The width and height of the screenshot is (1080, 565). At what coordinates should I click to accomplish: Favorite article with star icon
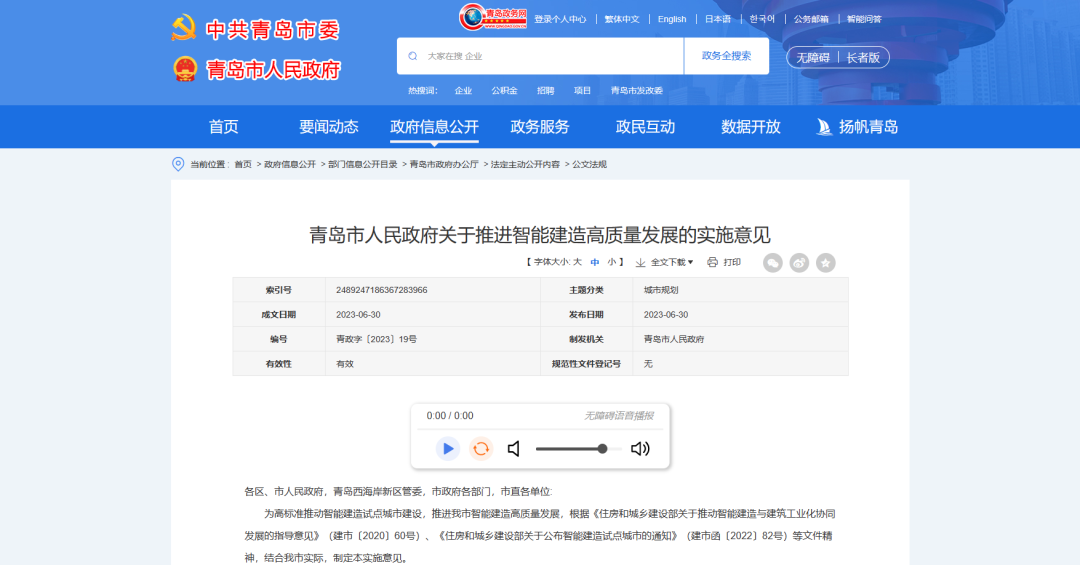[x=826, y=263]
